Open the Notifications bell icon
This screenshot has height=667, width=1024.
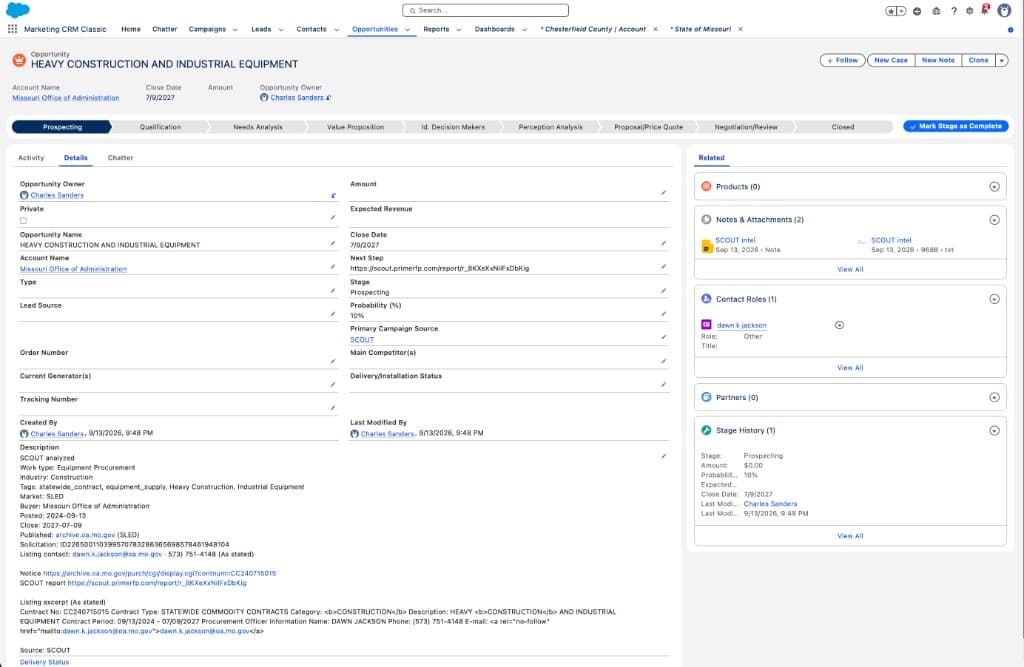985,10
